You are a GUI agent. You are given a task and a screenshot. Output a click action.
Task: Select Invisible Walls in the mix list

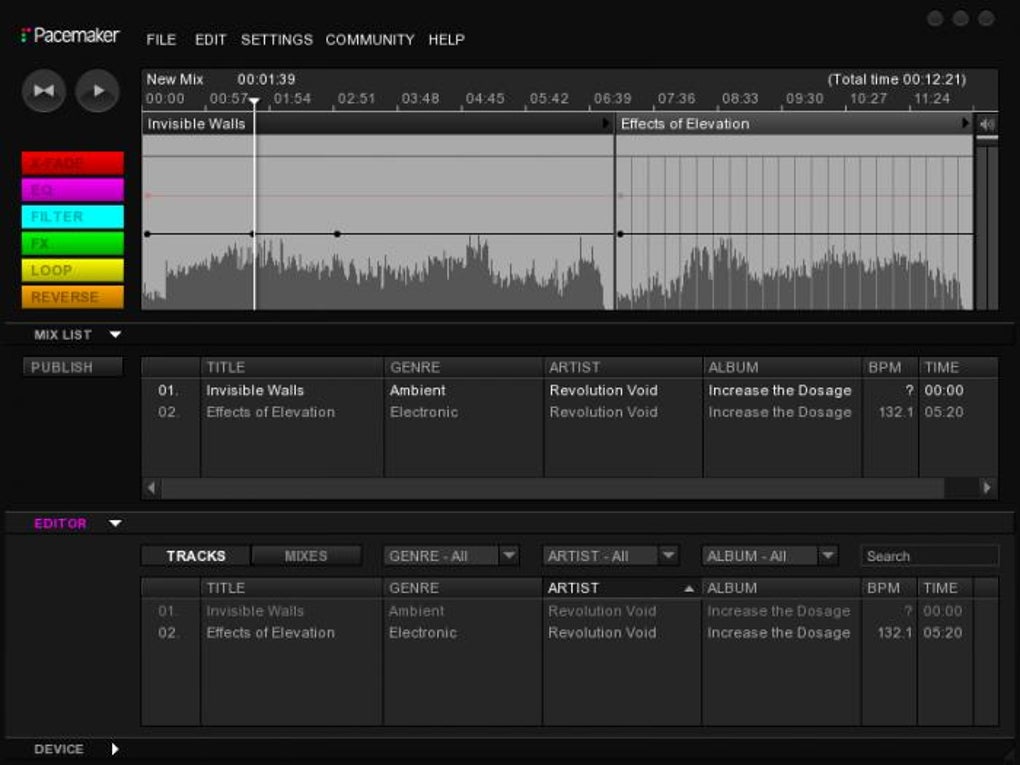point(569,390)
